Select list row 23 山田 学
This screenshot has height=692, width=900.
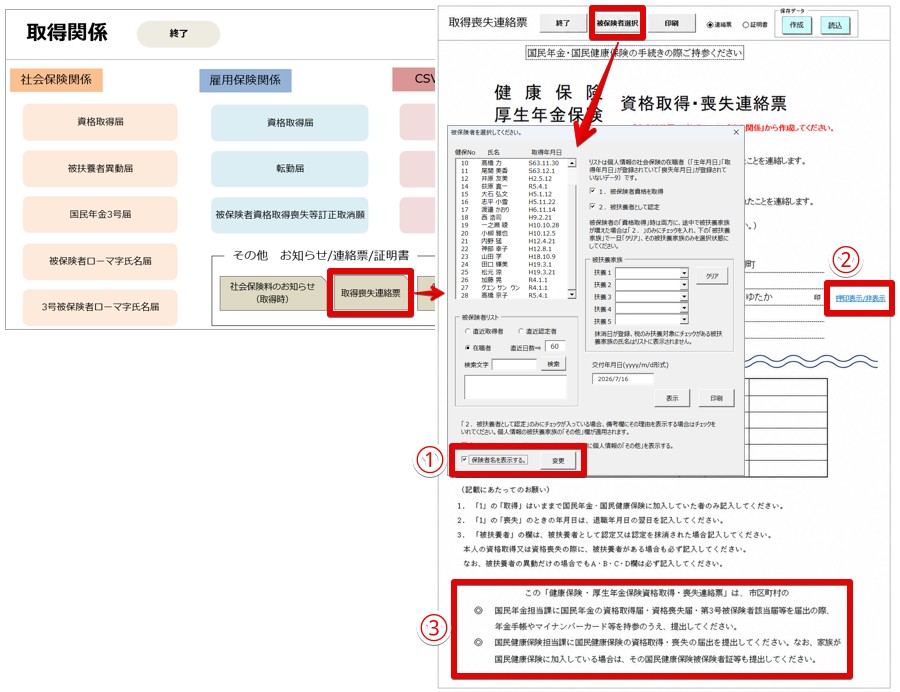(511, 256)
